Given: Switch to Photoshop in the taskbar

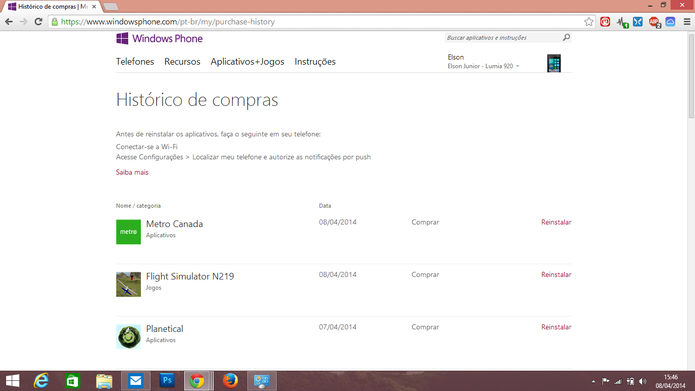Looking at the screenshot, I should (167, 381).
